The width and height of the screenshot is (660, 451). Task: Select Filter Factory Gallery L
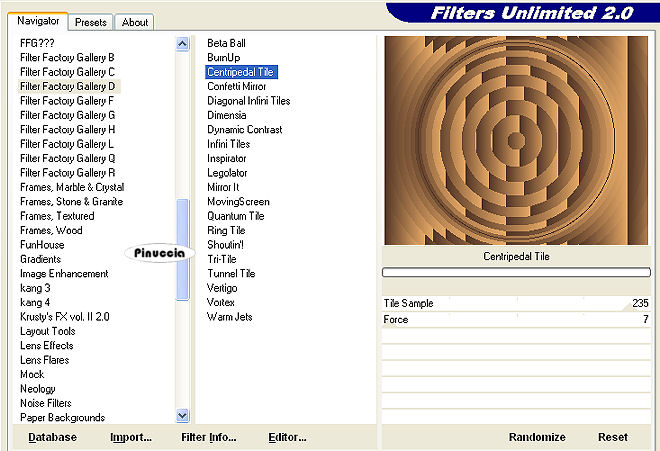point(67,144)
